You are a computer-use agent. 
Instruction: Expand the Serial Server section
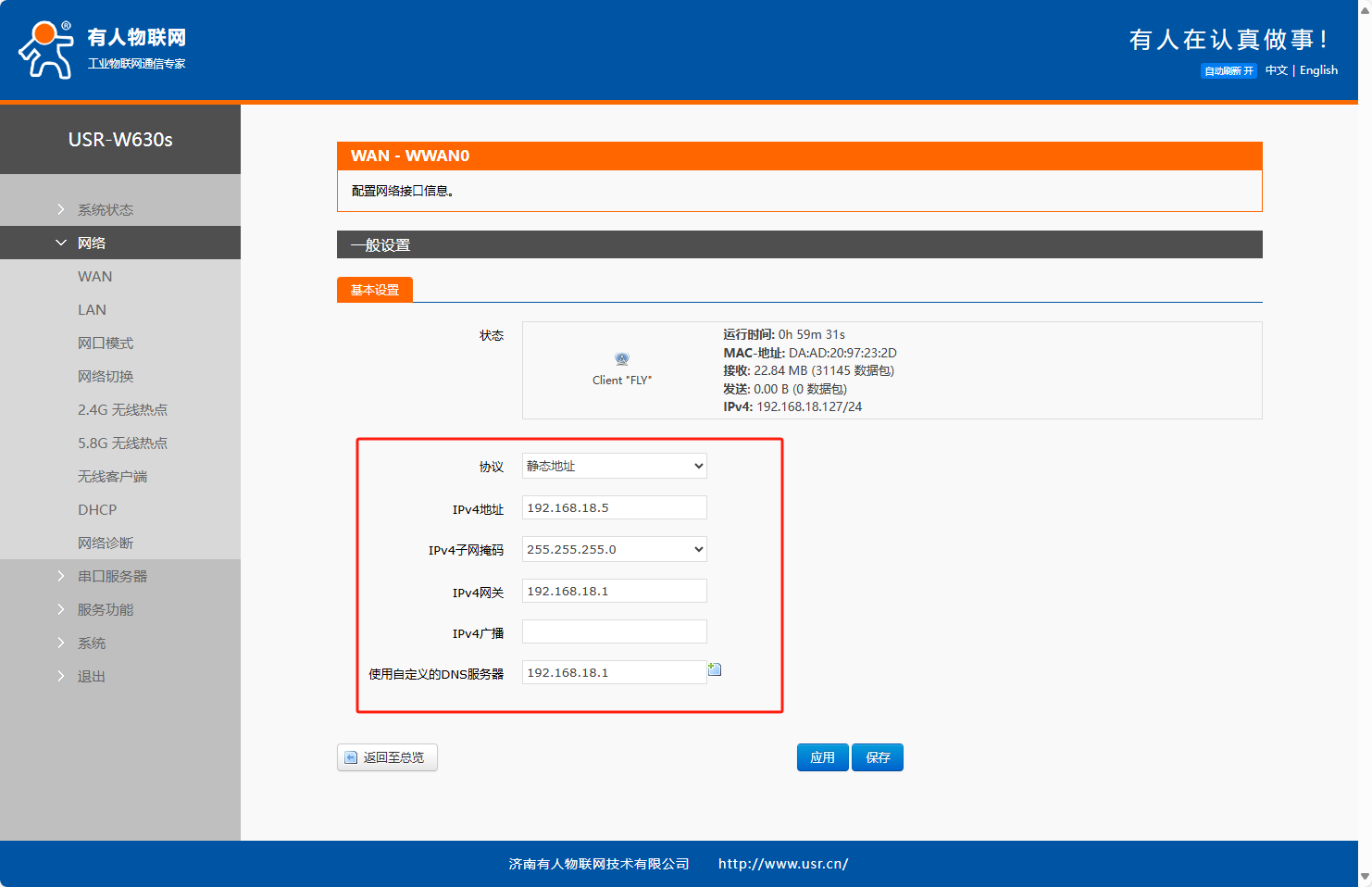tap(112, 577)
